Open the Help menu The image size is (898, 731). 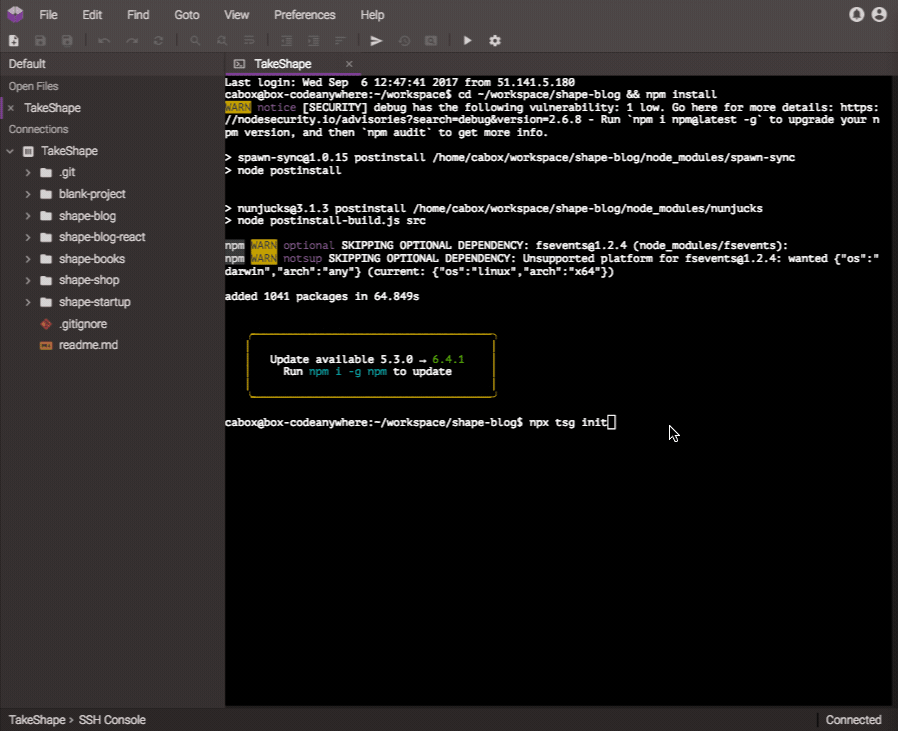pos(372,15)
